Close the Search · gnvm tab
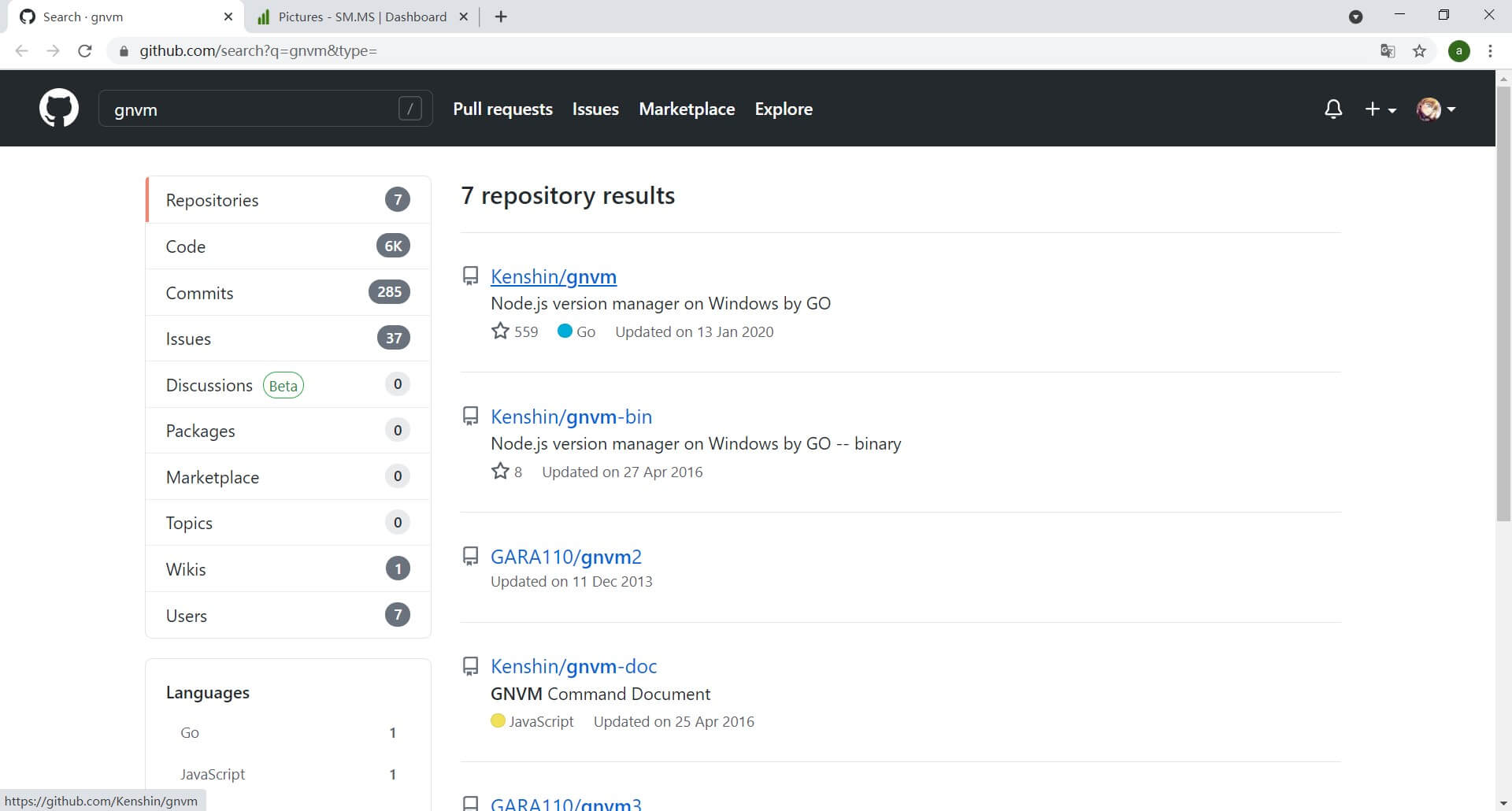Viewport: 1512px width, 811px height. tap(228, 17)
